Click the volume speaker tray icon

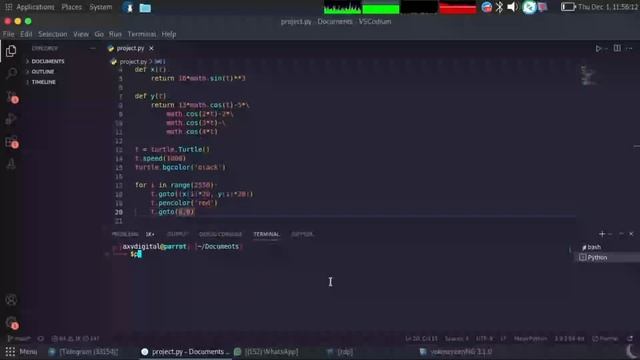[x=512, y=7]
